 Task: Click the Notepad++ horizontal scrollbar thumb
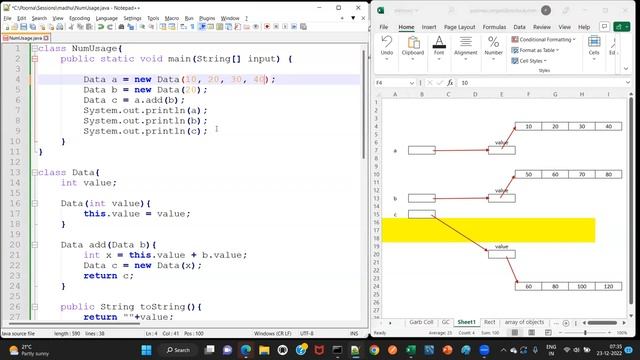click(x=74, y=324)
